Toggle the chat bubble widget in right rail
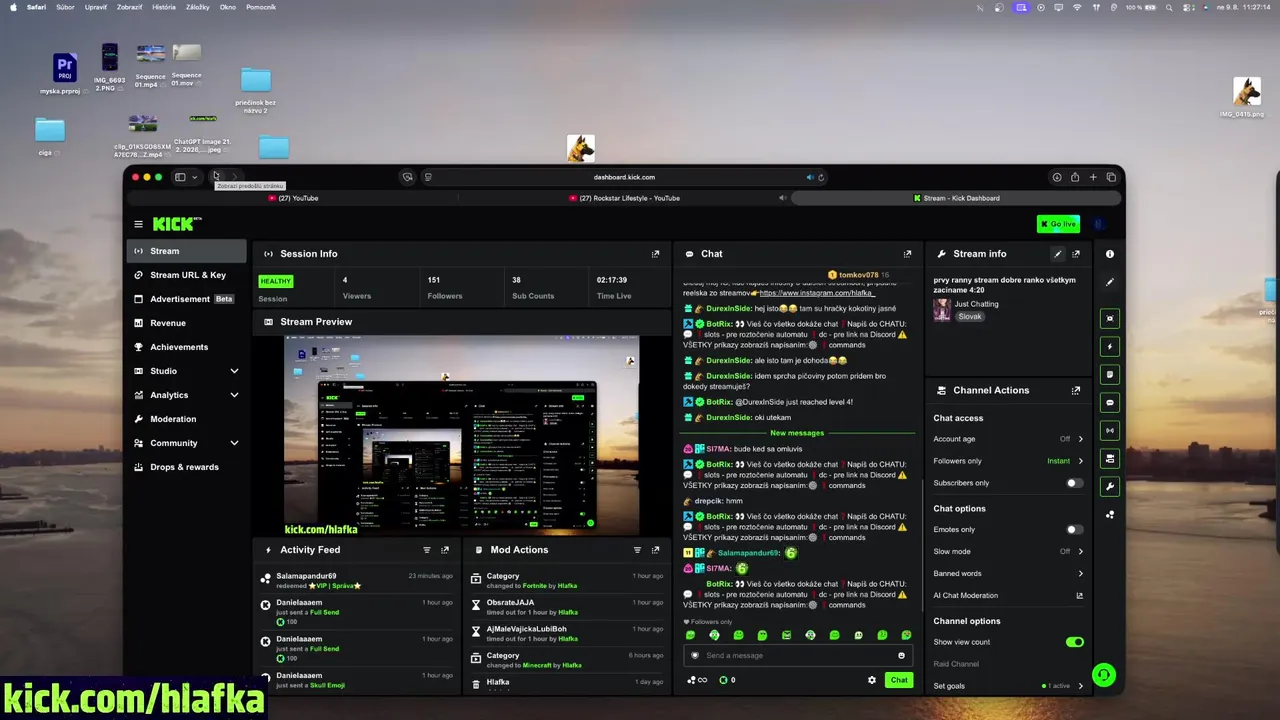This screenshot has width=1280, height=720. 1110,402
